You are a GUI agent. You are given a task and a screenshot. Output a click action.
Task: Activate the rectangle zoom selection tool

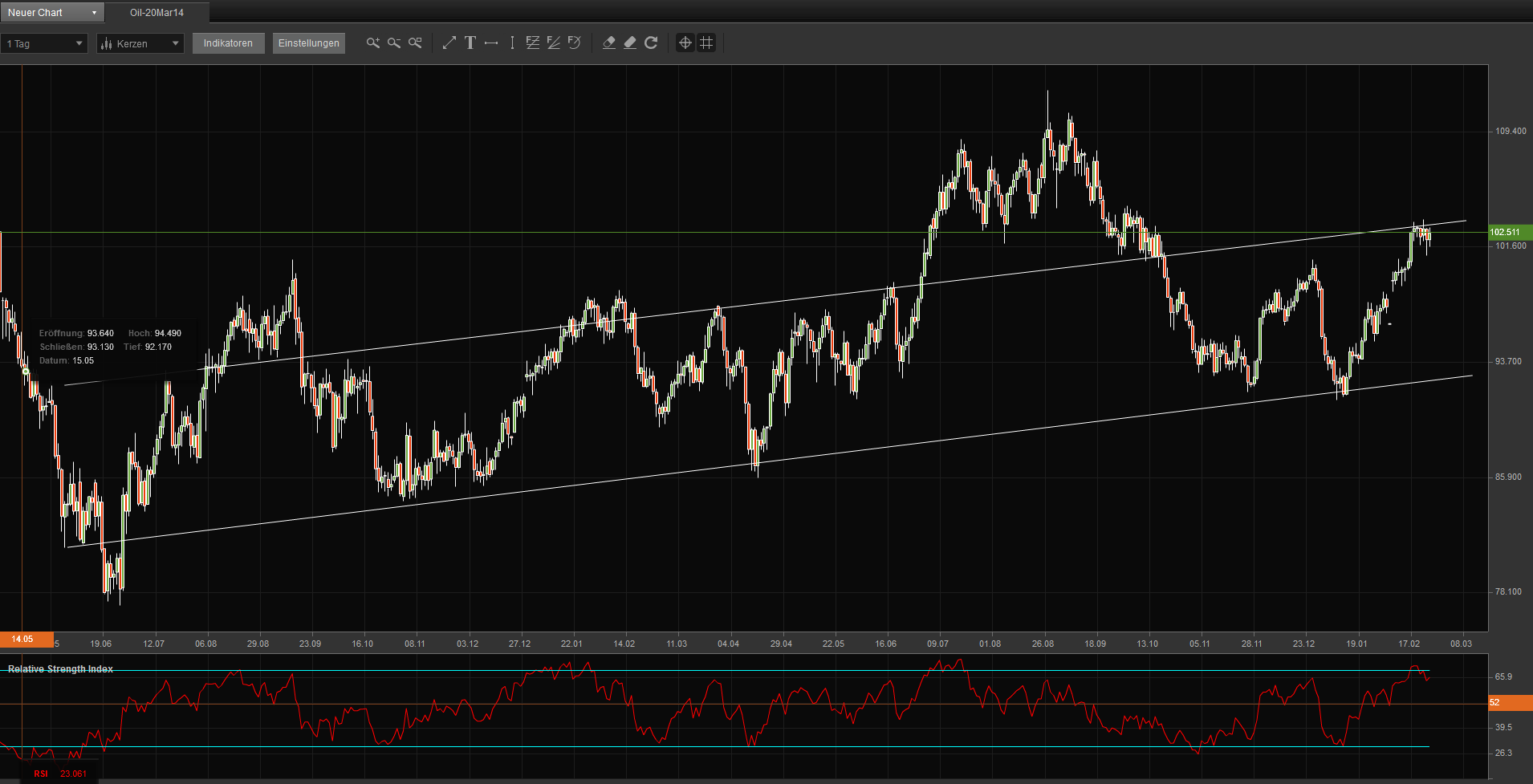tap(414, 43)
